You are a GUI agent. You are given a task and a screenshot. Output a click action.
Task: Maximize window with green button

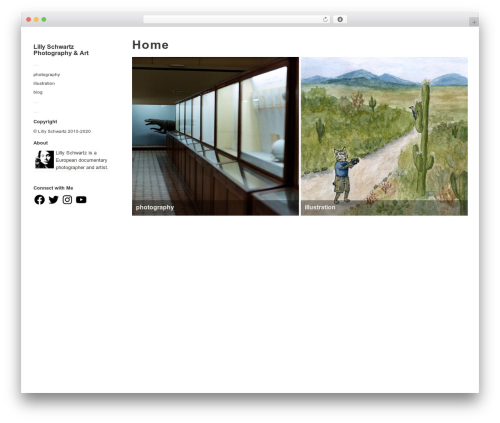pos(44,19)
